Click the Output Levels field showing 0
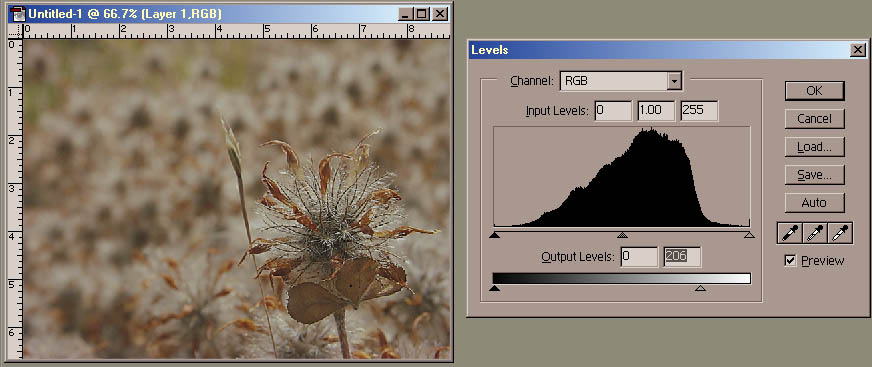872x367 pixels. (x=639, y=257)
